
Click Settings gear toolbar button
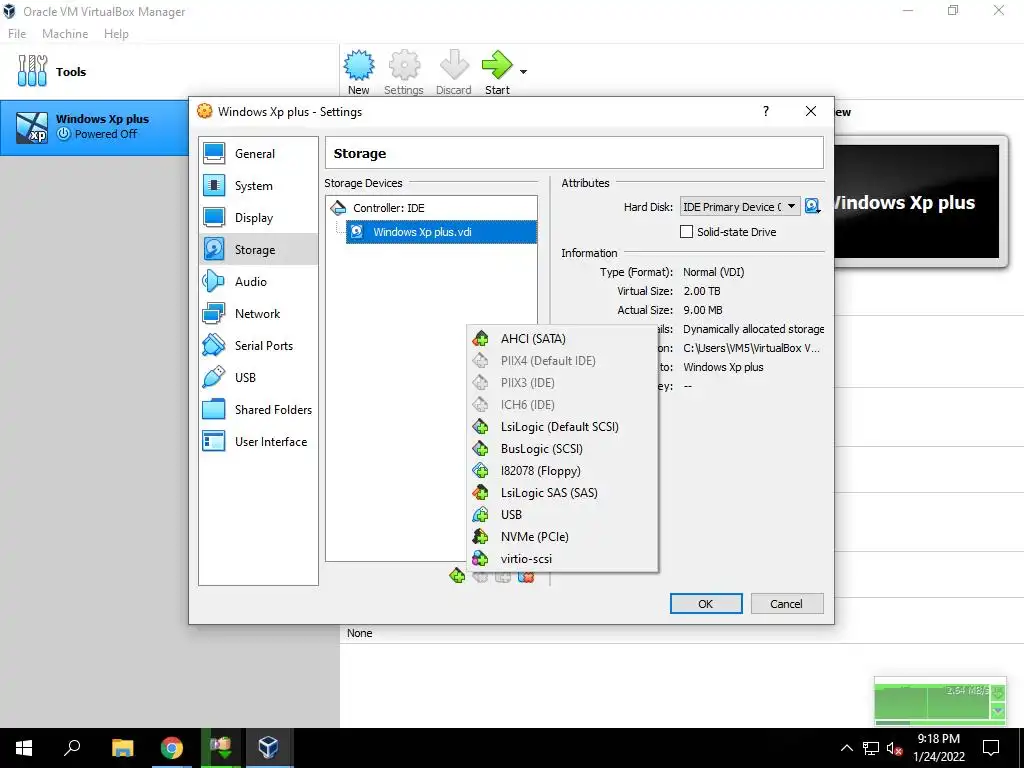point(404,72)
